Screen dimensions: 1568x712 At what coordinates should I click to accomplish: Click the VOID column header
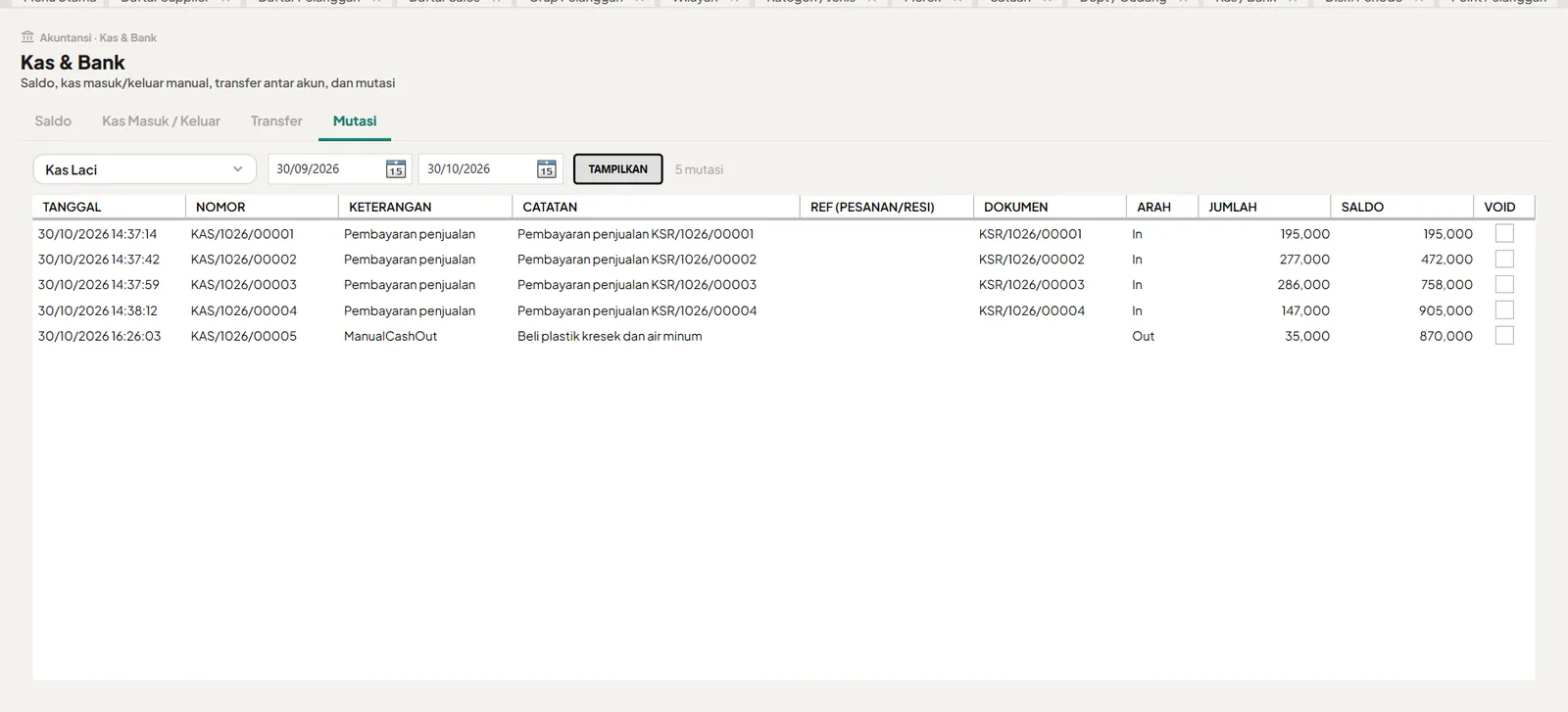click(x=1504, y=207)
